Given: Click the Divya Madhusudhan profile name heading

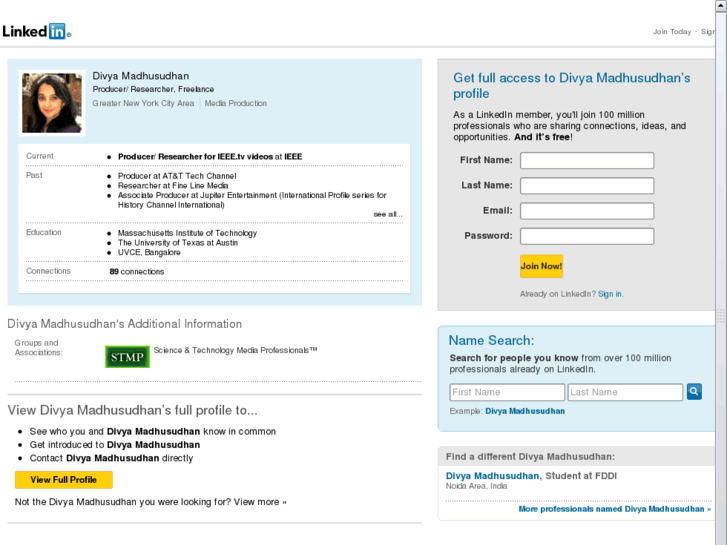Looking at the screenshot, I should pos(140,76).
